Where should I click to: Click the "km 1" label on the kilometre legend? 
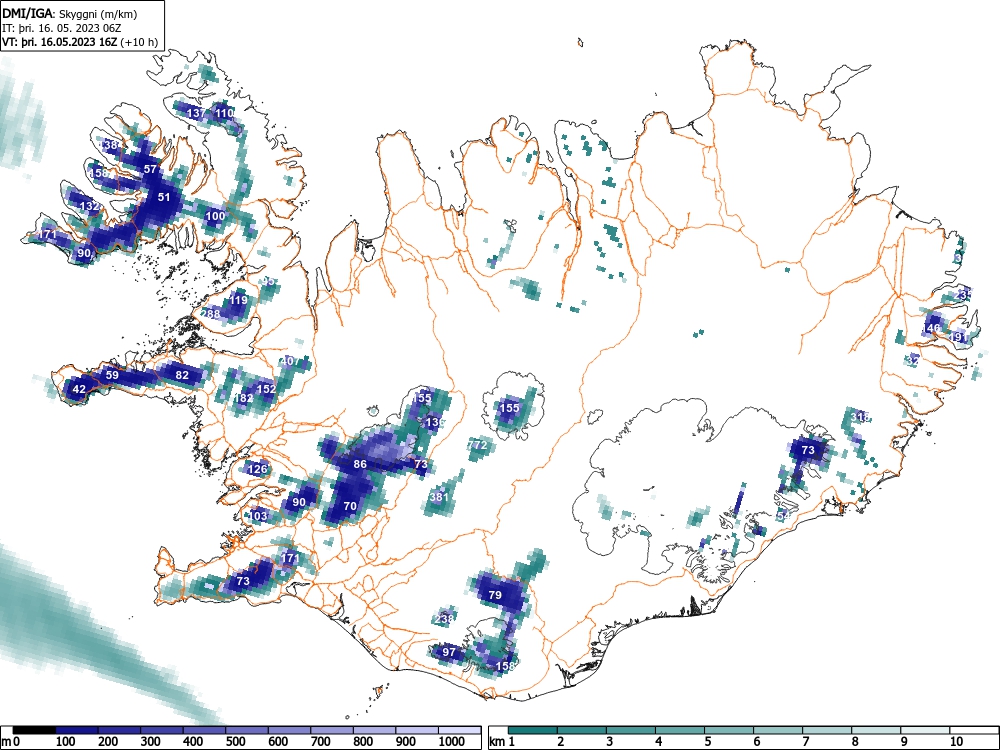[x=502, y=742]
